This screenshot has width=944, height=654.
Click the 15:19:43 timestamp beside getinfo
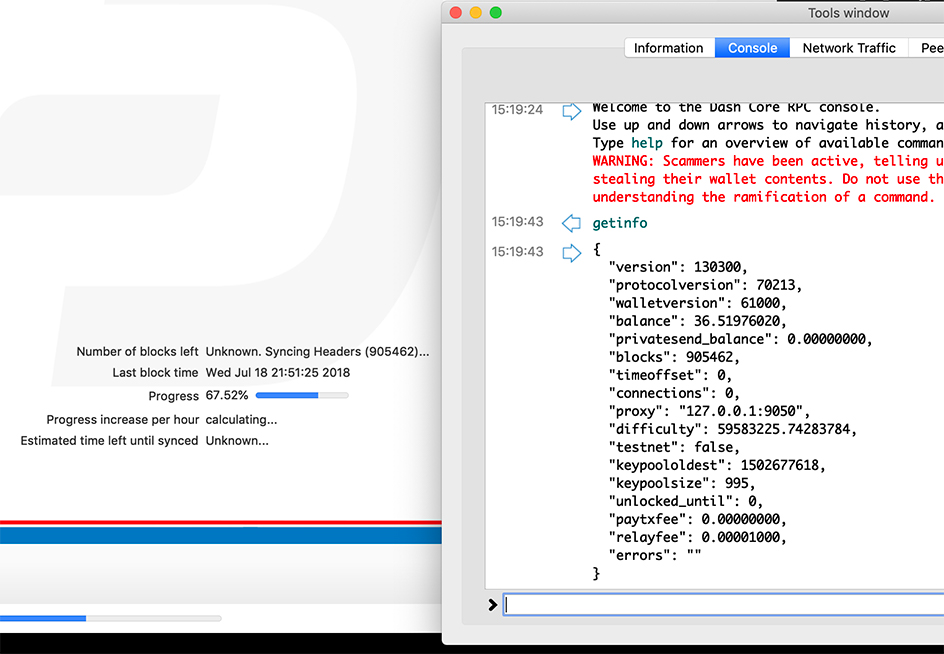tap(517, 222)
